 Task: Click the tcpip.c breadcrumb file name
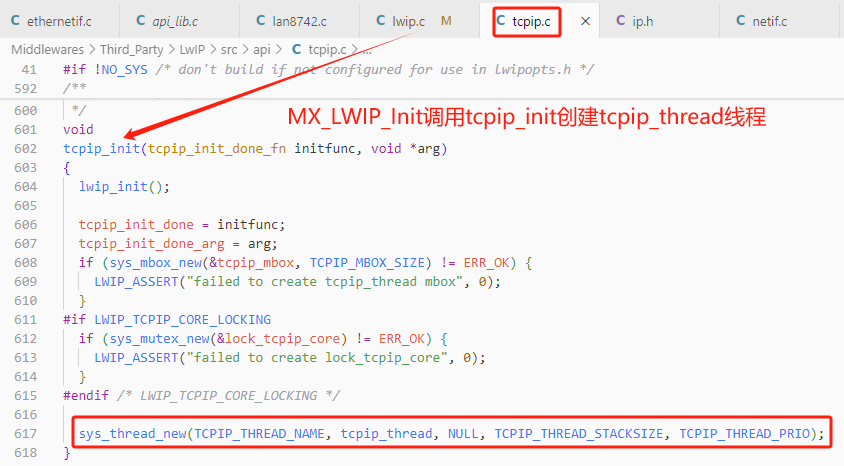(327, 50)
